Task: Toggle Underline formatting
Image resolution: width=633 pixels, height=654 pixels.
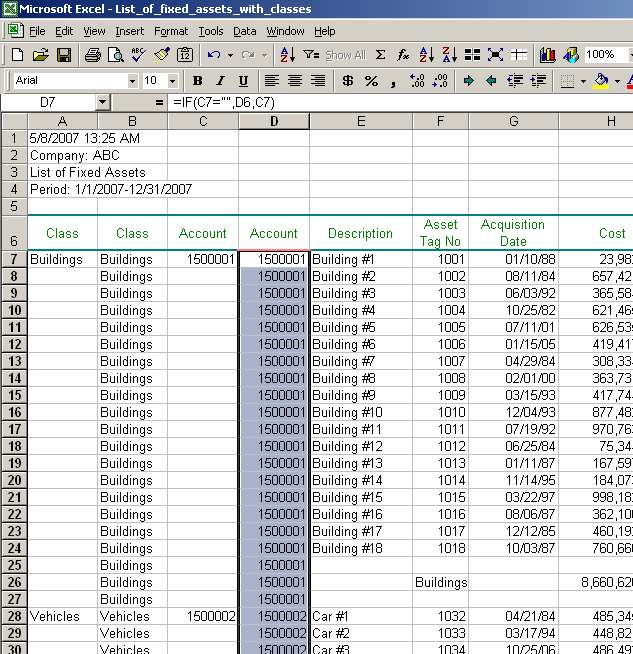Action: 243,80
